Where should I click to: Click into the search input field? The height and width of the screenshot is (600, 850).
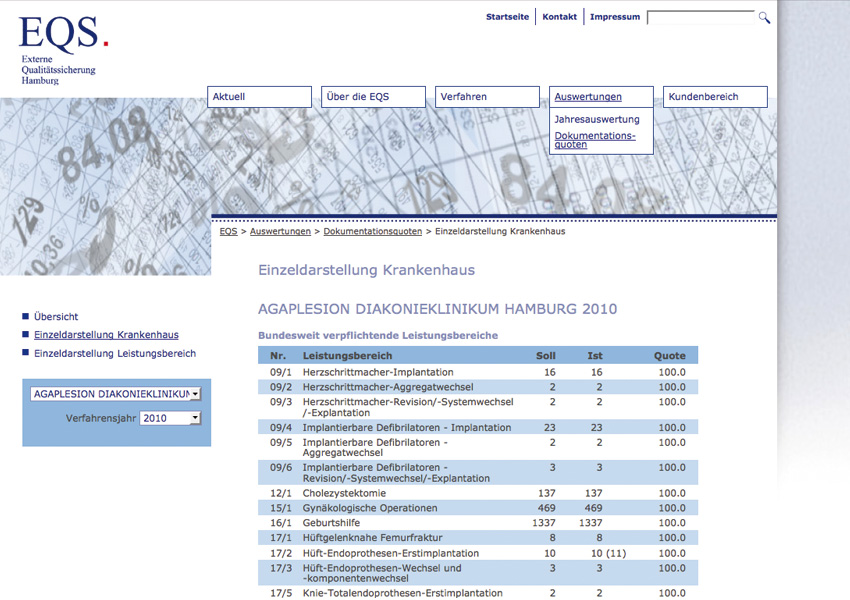[x=700, y=17]
